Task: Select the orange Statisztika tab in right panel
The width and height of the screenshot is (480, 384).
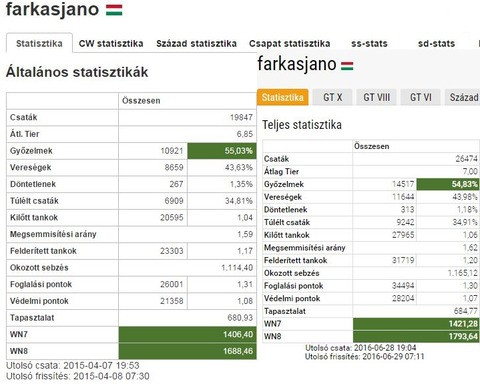Action: pyautogui.click(x=283, y=97)
